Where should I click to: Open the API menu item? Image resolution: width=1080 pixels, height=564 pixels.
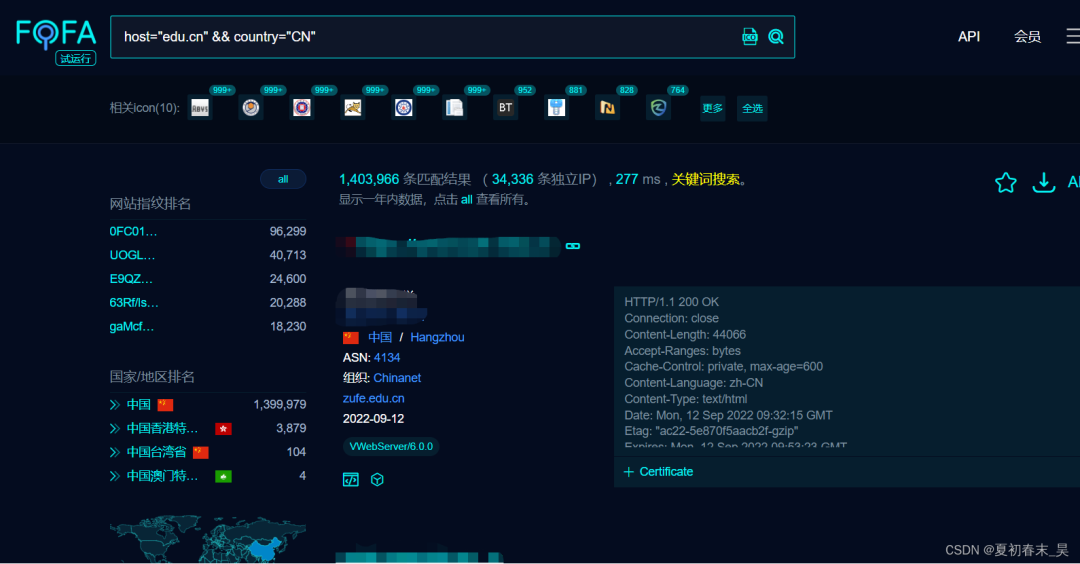point(968,36)
